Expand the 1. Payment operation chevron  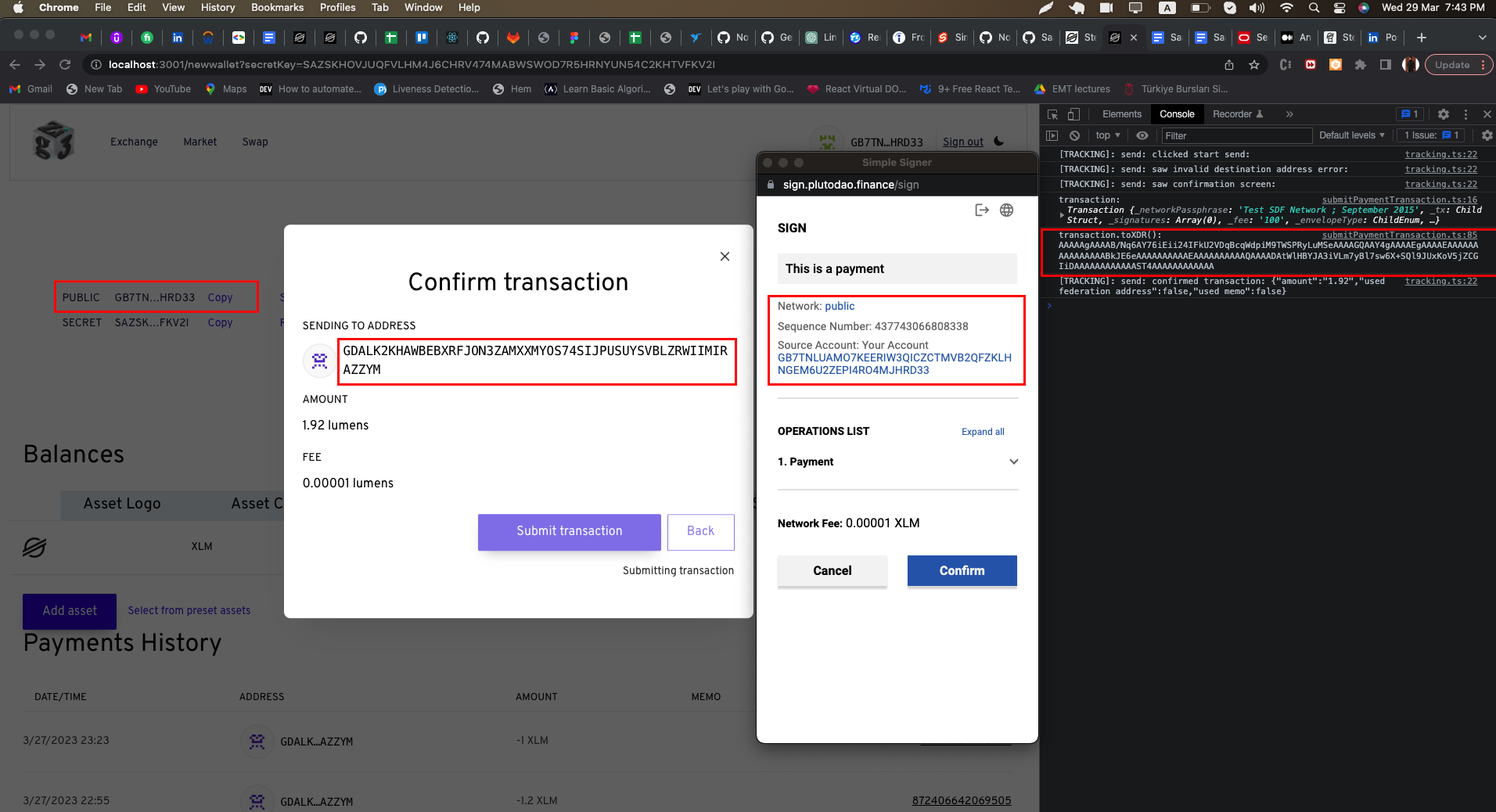[1013, 462]
